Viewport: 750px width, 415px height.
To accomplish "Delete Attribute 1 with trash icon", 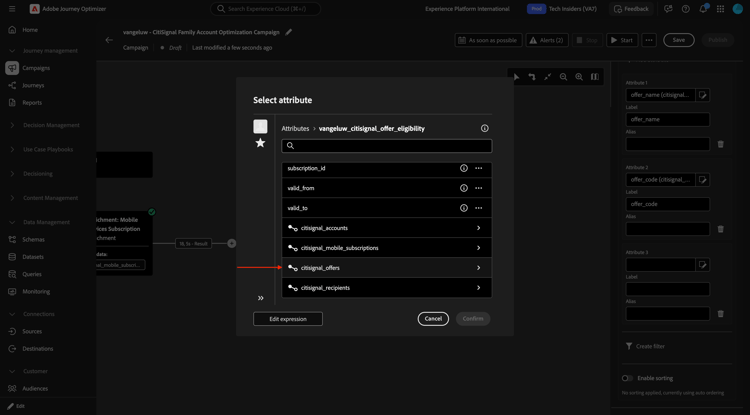I will 720,144.
